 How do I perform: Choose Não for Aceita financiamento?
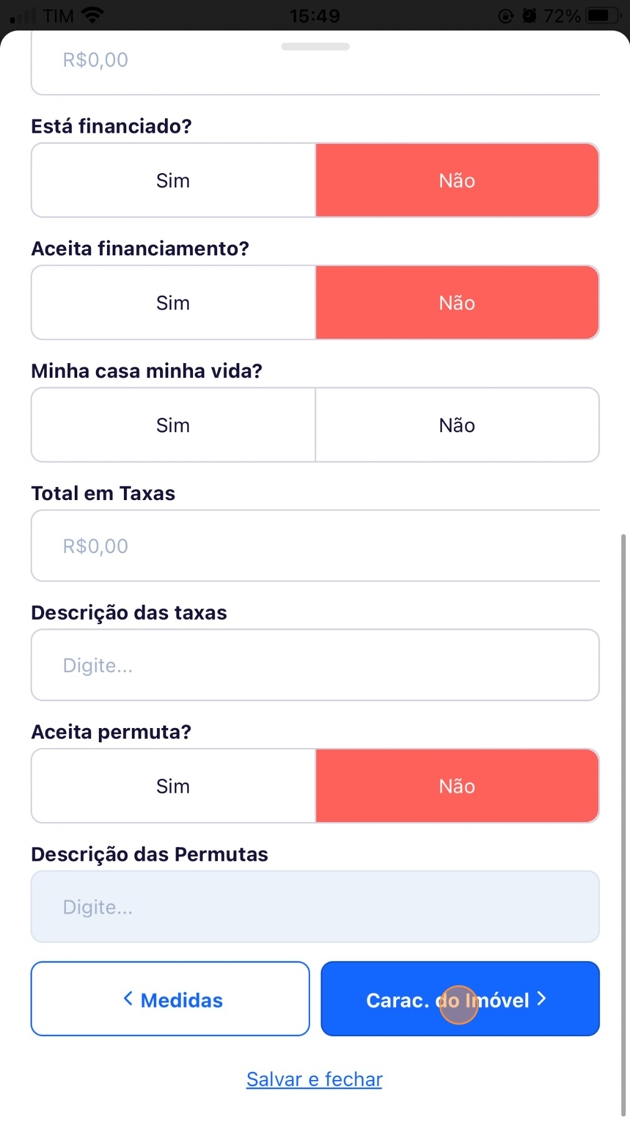click(457, 303)
